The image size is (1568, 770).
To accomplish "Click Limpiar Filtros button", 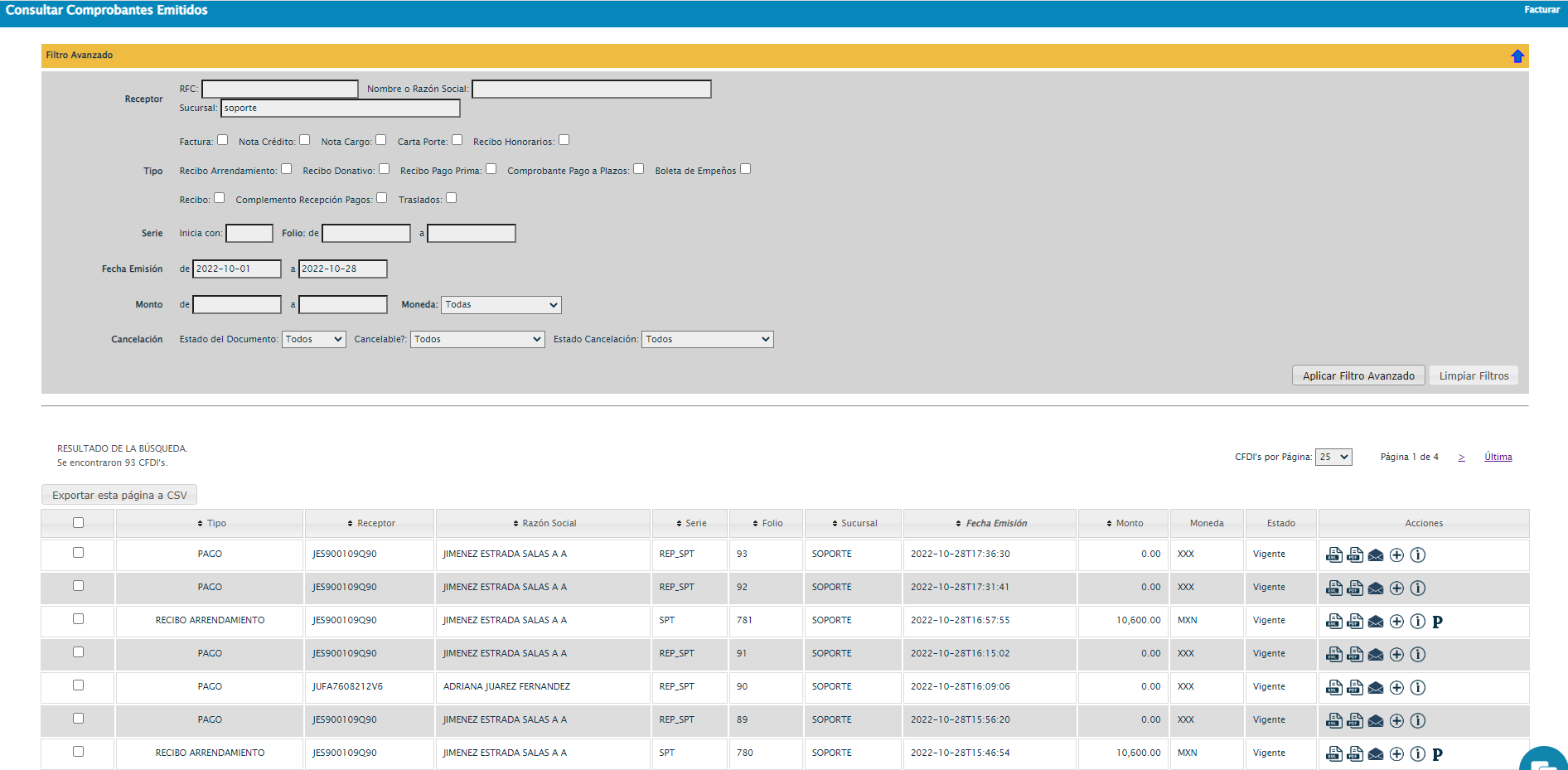I will click(1474, 375).
